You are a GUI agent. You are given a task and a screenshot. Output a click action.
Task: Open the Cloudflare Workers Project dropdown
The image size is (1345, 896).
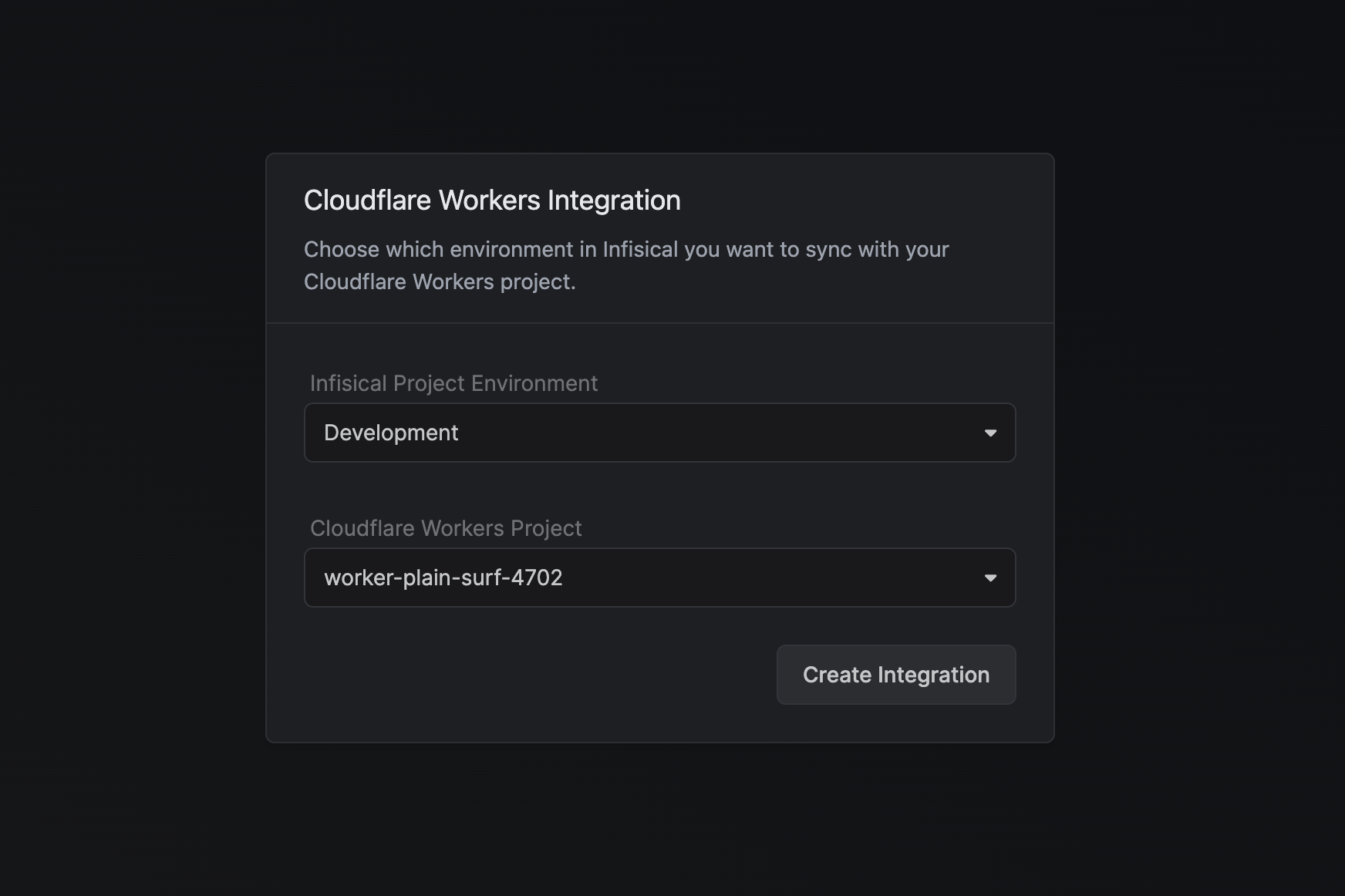659,578
